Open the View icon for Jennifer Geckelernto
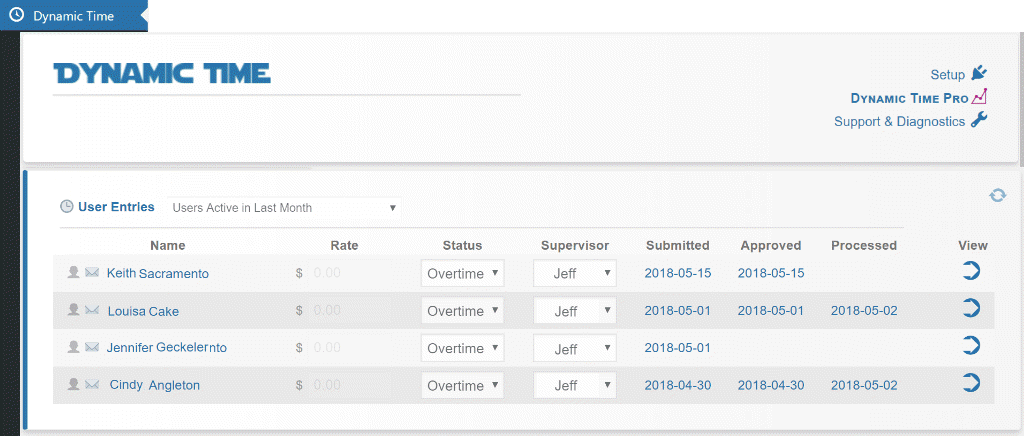The width and height of the screenshot is (1024, 436). pos(972,345)
